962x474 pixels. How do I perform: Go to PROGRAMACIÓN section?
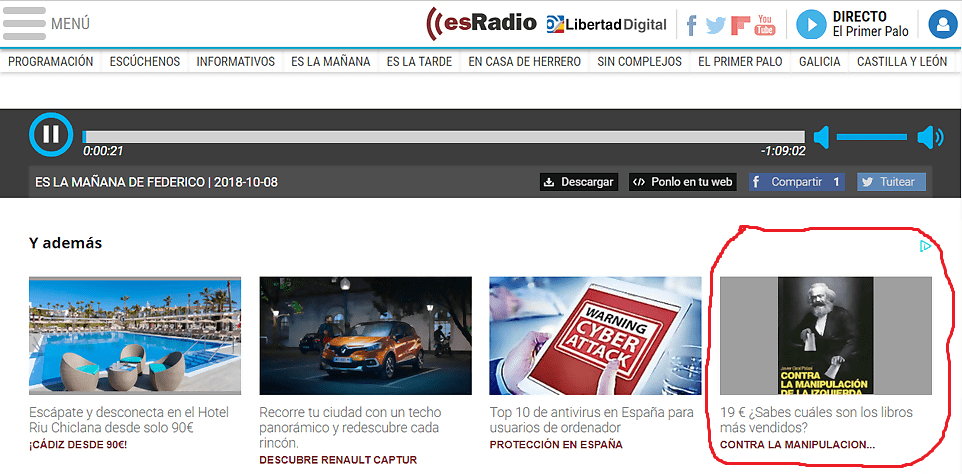51,61
